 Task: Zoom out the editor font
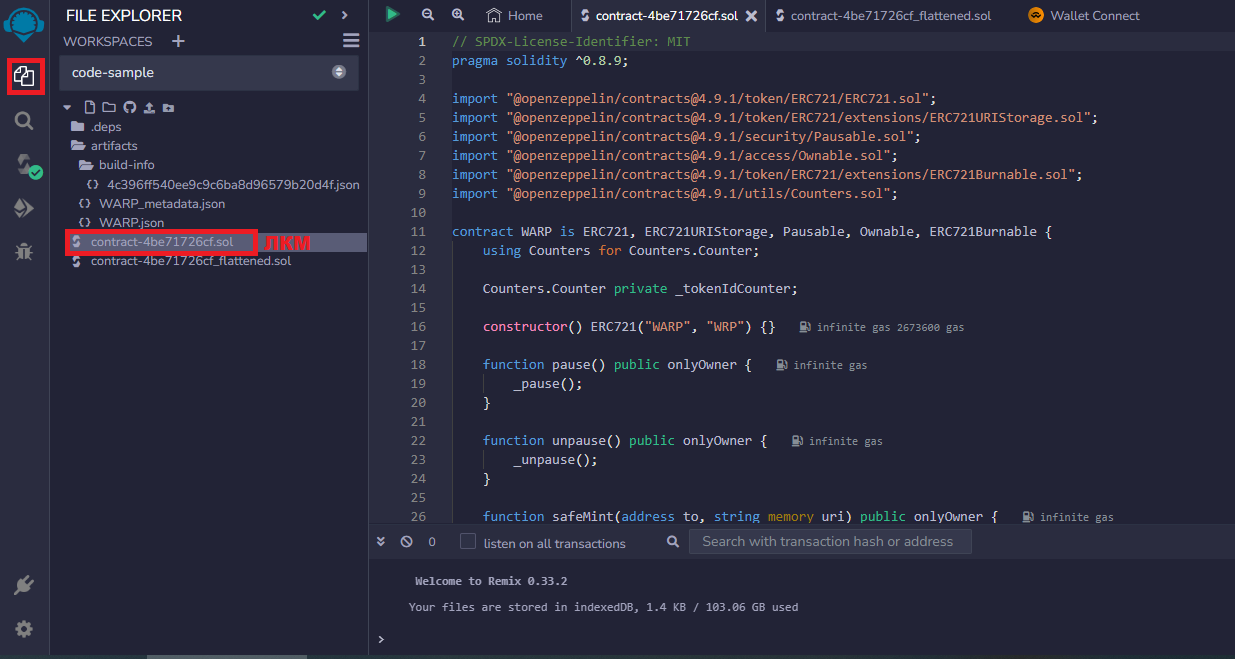click(x=428, y=15)
